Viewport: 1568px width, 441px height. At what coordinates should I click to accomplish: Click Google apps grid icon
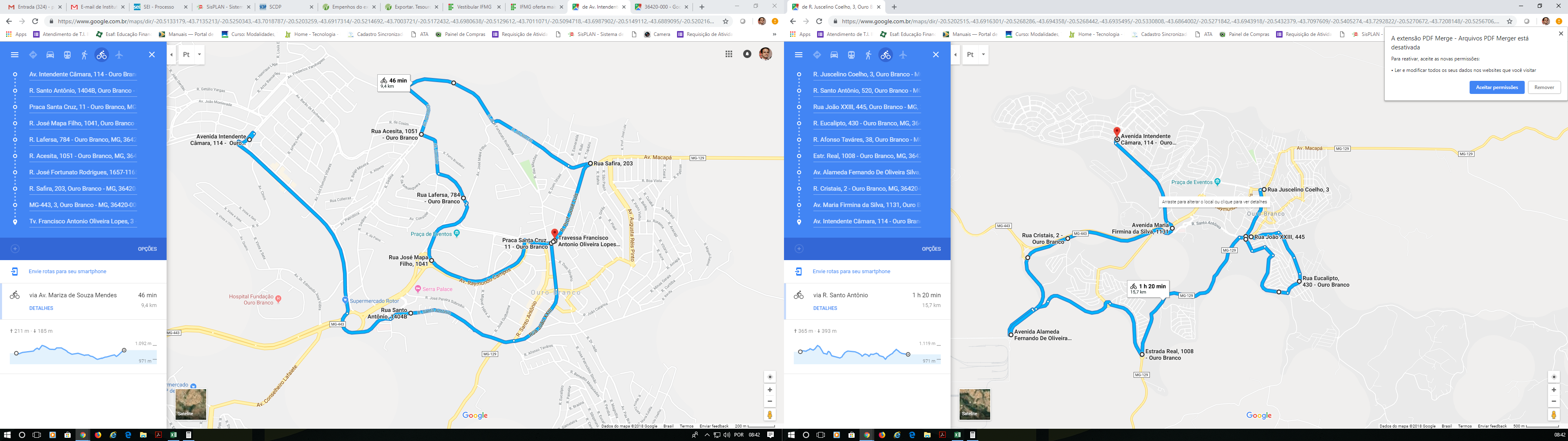coord(728,54)
